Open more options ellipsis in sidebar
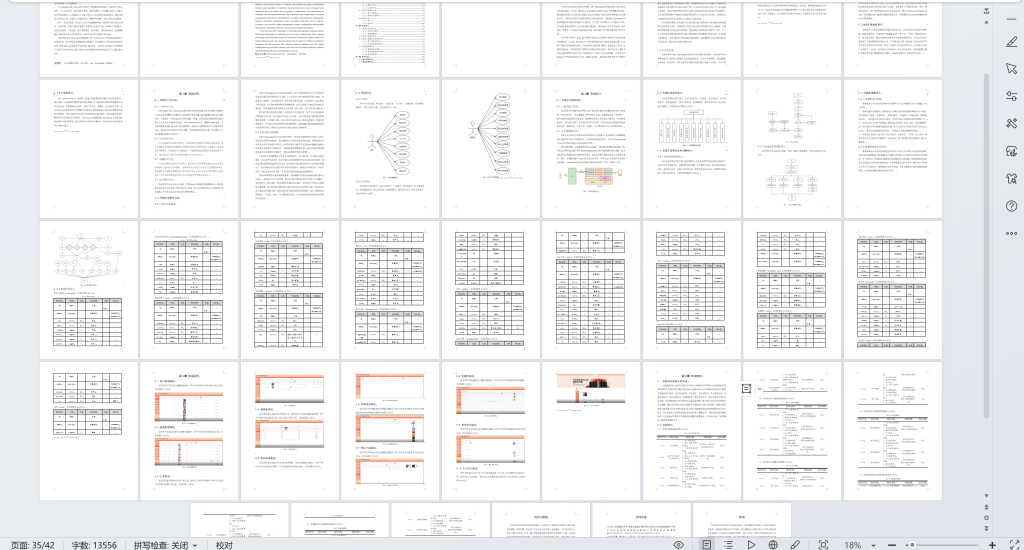This screenshot has width=1024, height=550. 1012,233
